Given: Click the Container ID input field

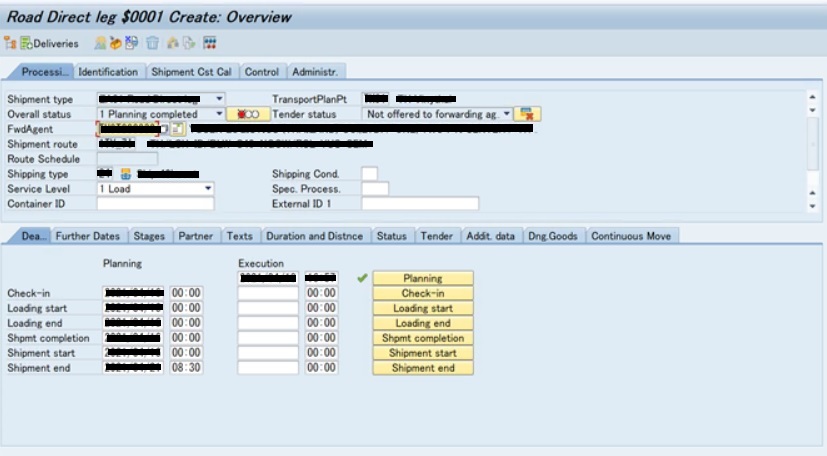Looking at the screenshot, I should (155, 204).
